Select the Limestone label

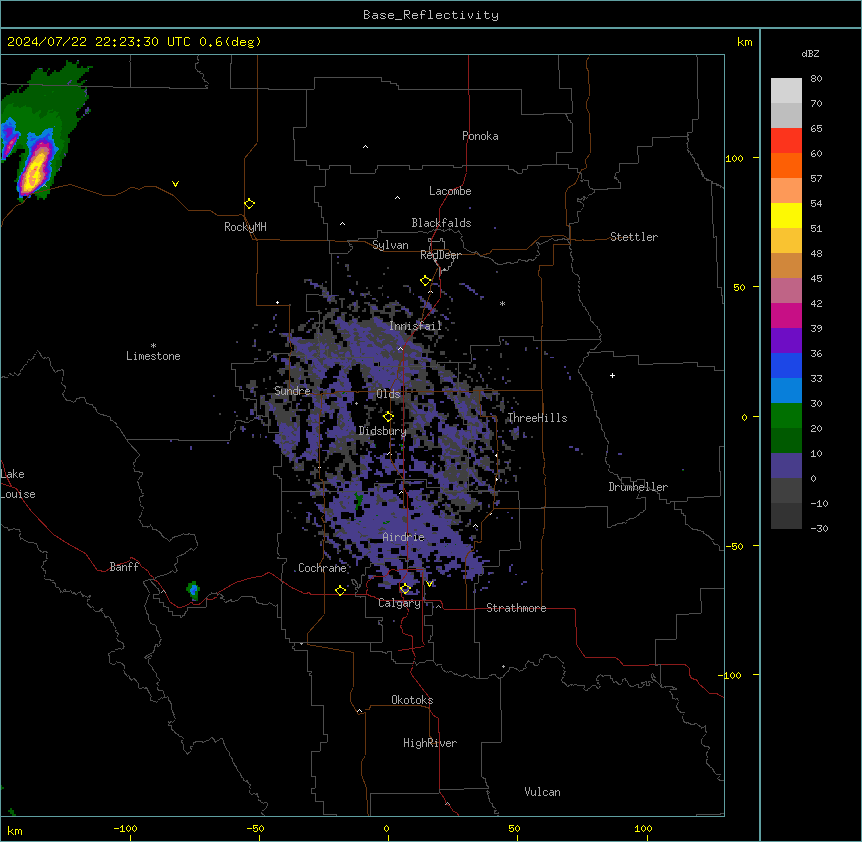[x=153, y=356]
